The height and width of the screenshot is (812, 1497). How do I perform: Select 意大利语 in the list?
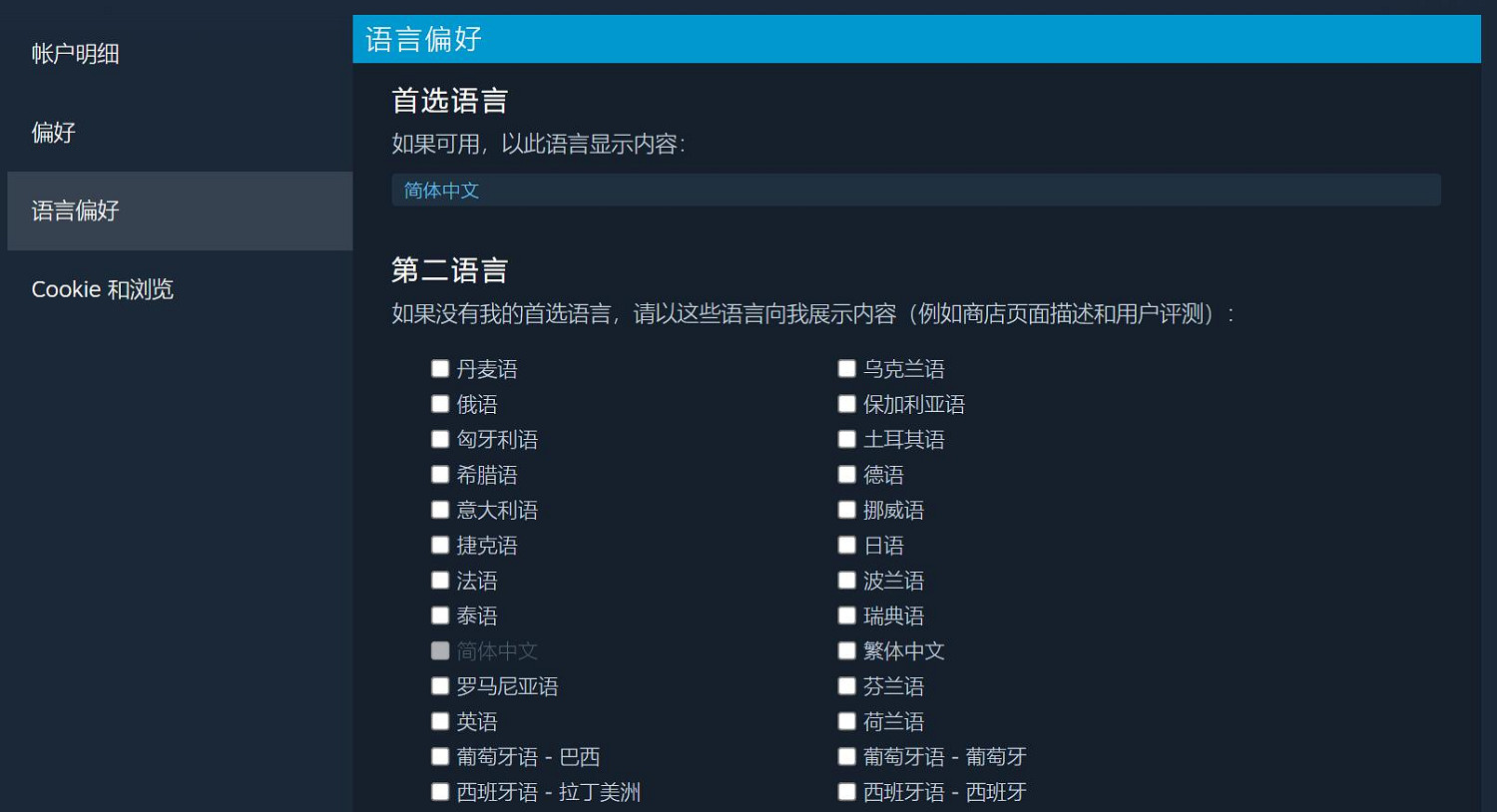[440, 509]
